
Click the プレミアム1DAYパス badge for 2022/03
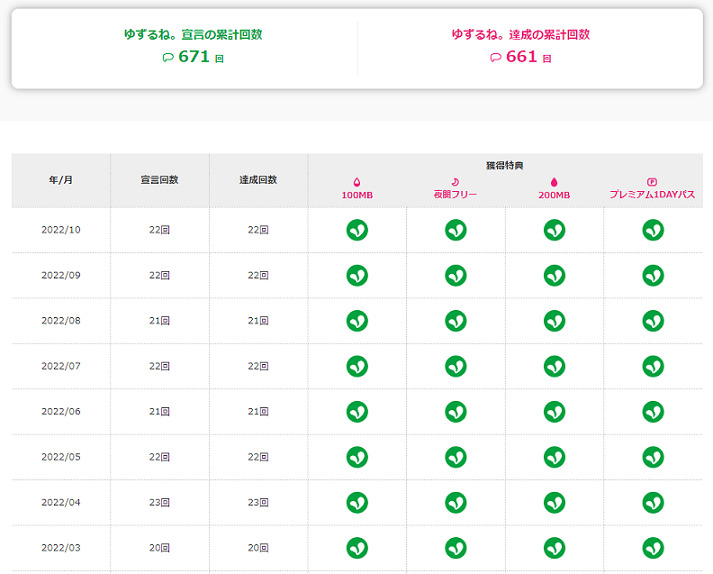point(653,547)
